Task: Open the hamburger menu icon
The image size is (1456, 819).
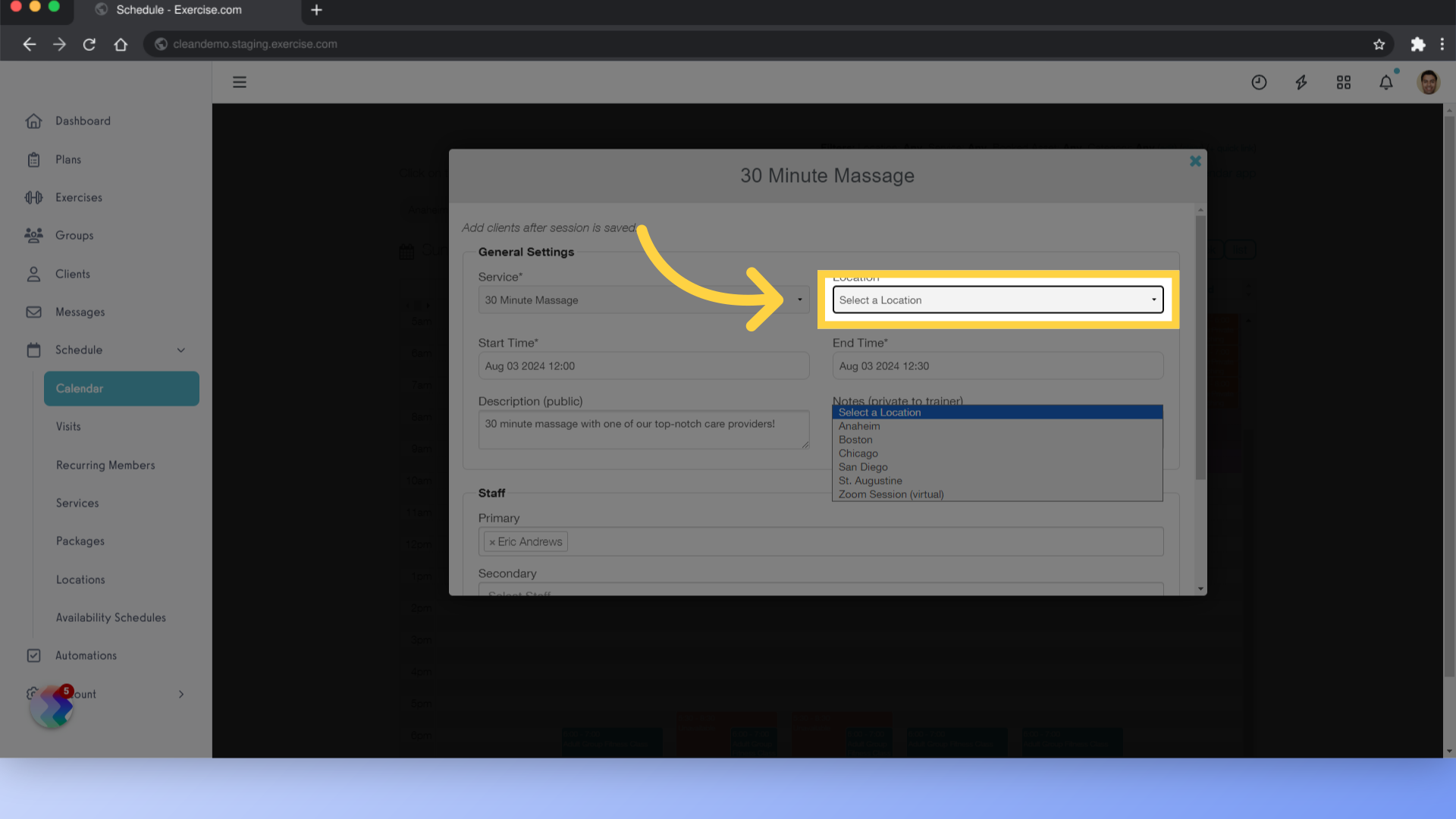Action: [x=240, y=82]
